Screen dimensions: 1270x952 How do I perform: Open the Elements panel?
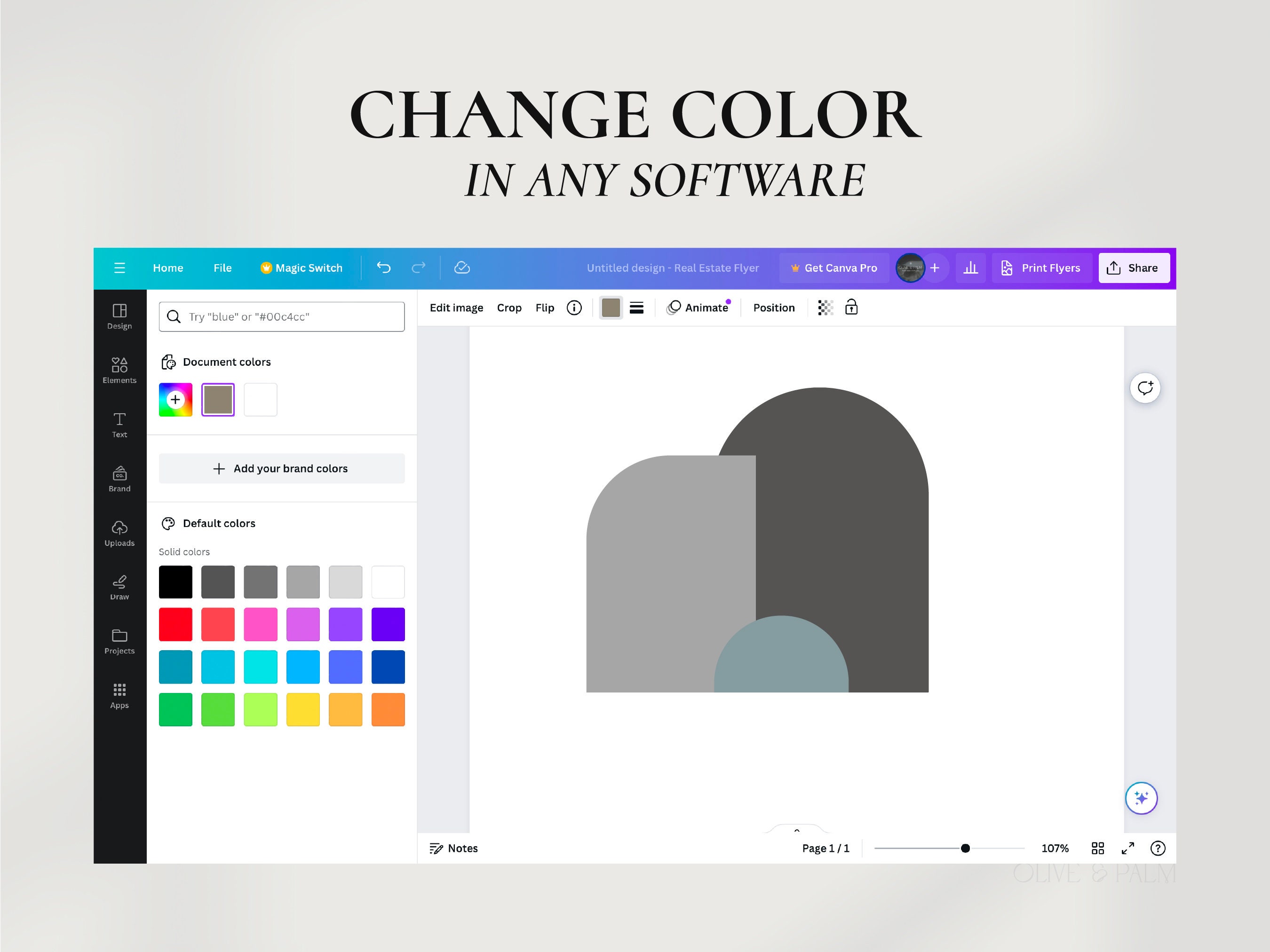point(119,370)
